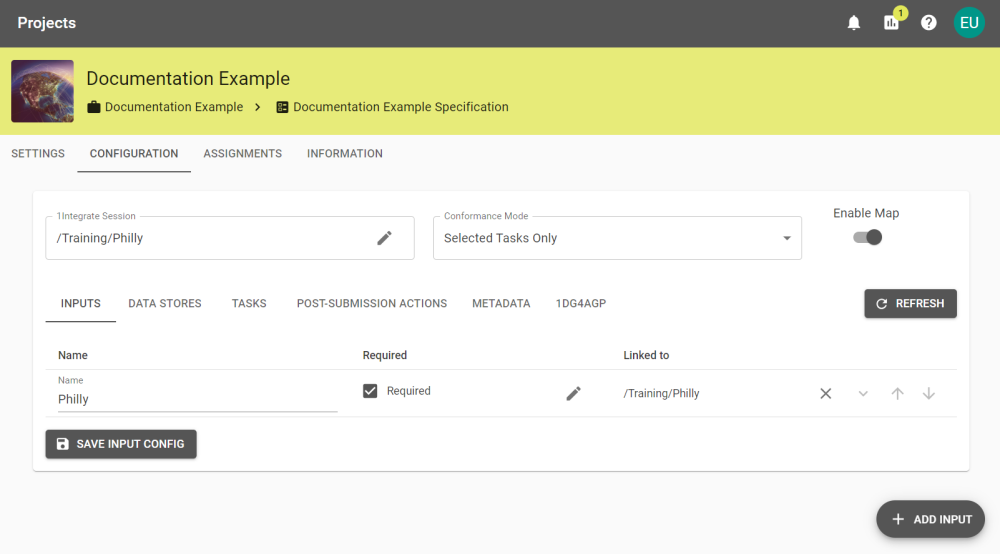The image size is (1000, 554).
Task: Open the Documentation Example Specification breadcrumb link
Action: point(401,107)
